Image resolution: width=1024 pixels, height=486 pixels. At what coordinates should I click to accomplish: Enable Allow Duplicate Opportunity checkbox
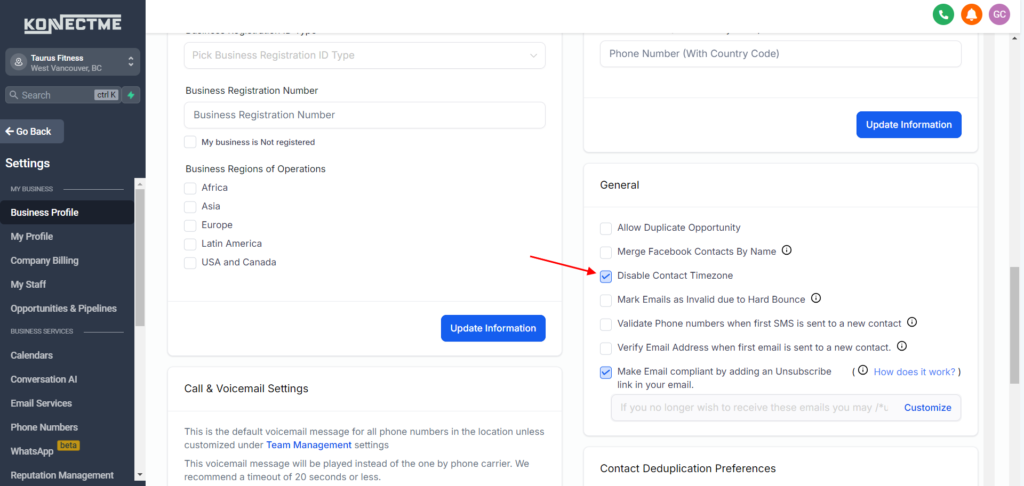click(x=606, y=228)
